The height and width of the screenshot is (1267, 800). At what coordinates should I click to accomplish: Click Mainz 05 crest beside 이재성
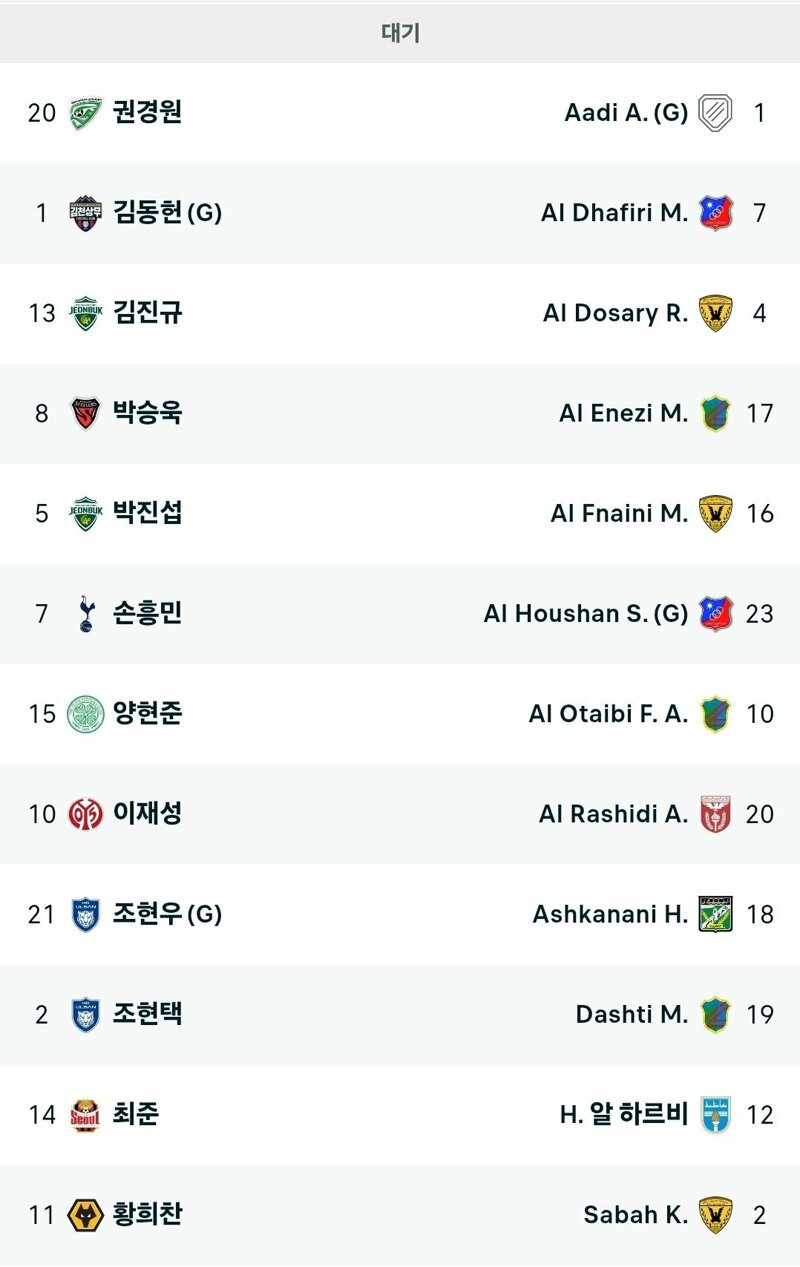click(x=86, y=814)
